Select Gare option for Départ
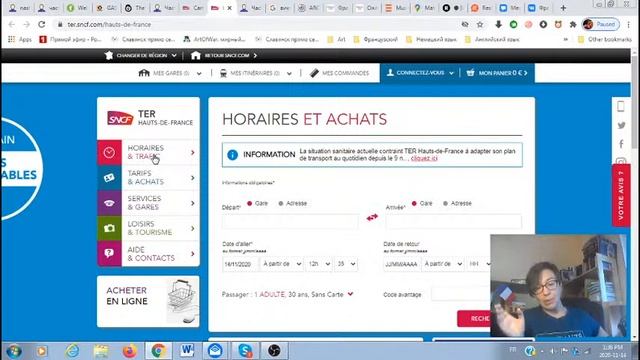The height and width of the screenshot is (360, 640). [249, 203]
